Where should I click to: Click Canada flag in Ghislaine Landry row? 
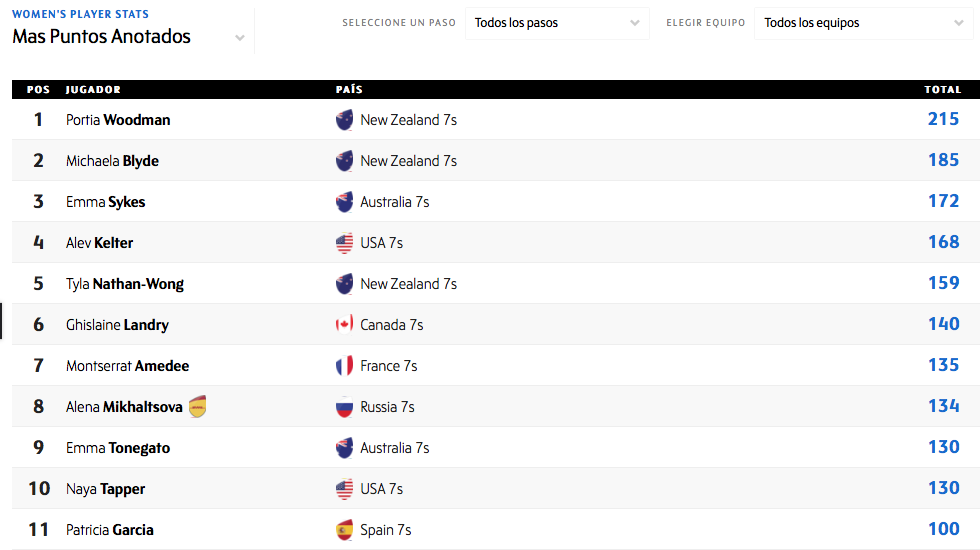point(345,325)
